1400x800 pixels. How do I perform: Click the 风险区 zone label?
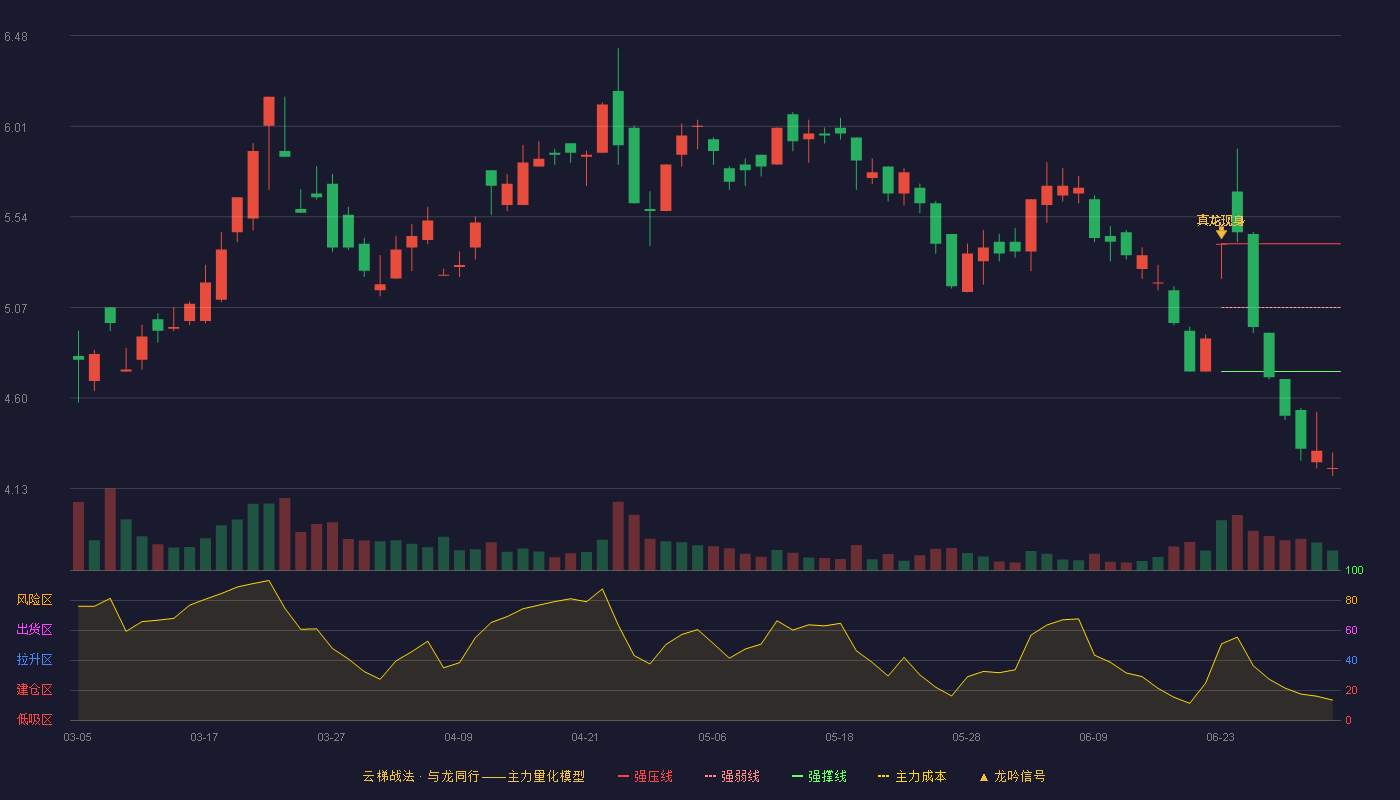34,600
